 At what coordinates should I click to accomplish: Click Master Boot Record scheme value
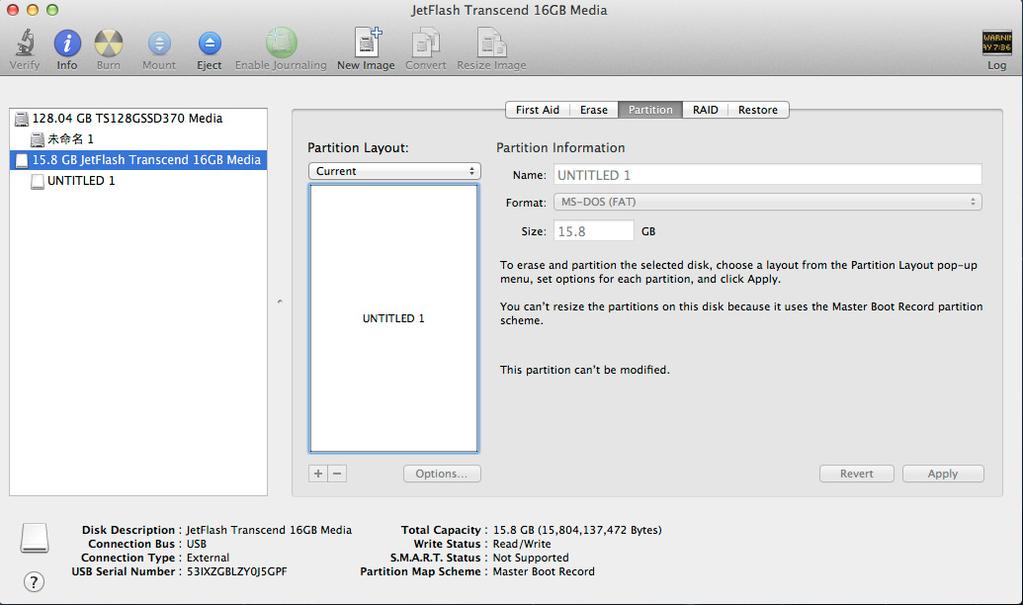pyautogui.click(x=543, y=572)
